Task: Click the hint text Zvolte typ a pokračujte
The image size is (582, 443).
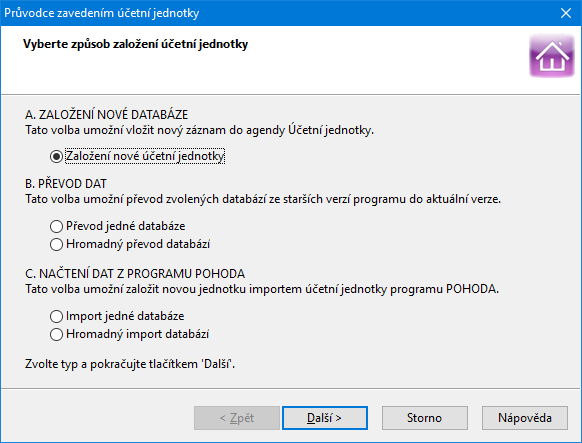Action: click(130, 364)
